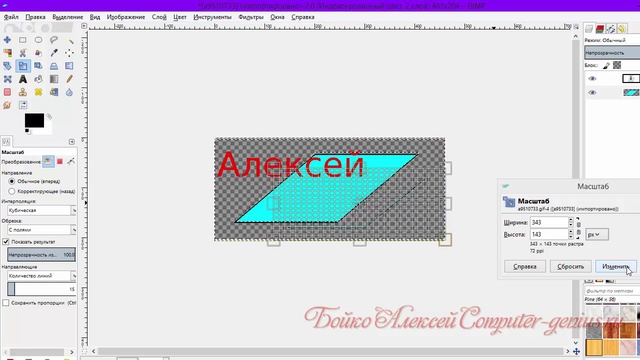
Task: Choose corrective backward direction radio
Action: coord(11,191)
